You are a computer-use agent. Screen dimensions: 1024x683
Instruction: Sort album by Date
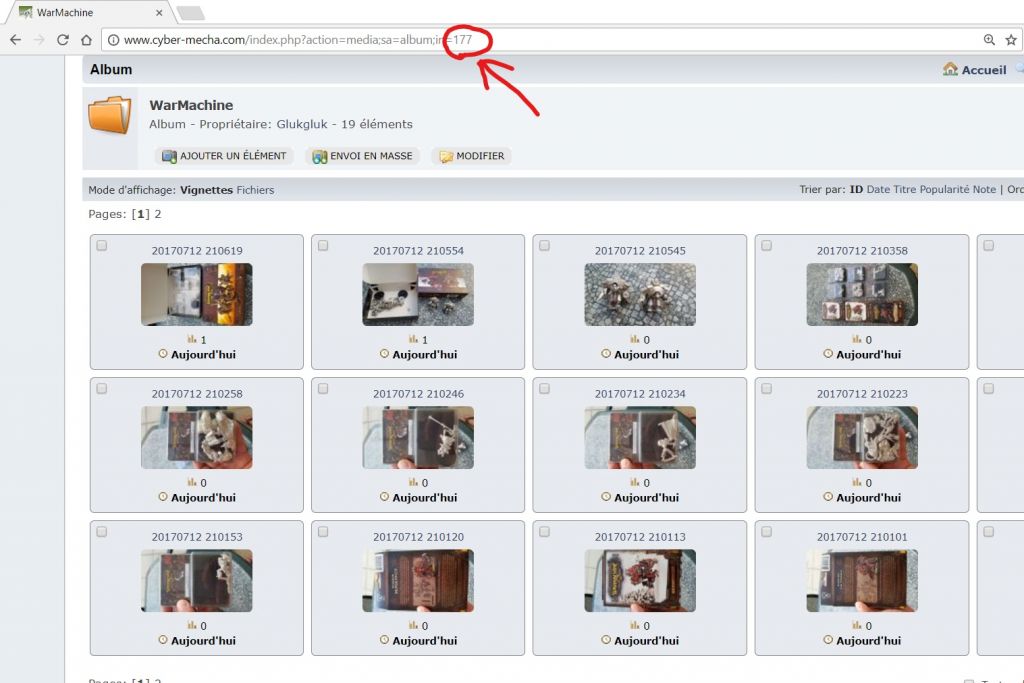pos(878,189)
